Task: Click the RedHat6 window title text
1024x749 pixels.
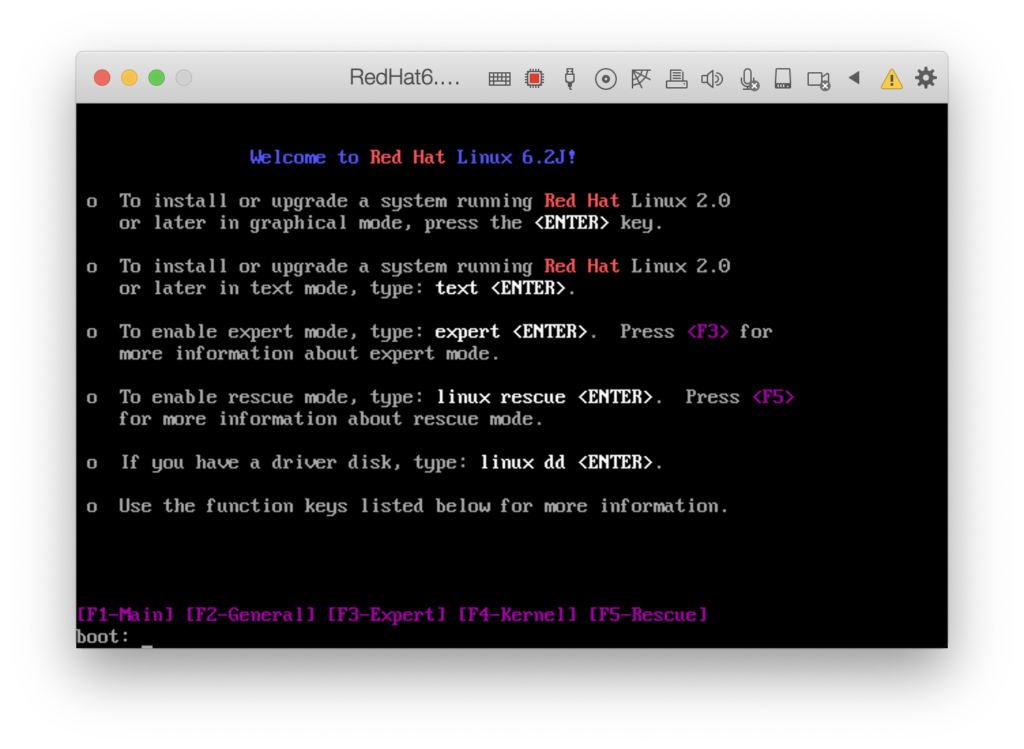Action: (x=405, y=78)
